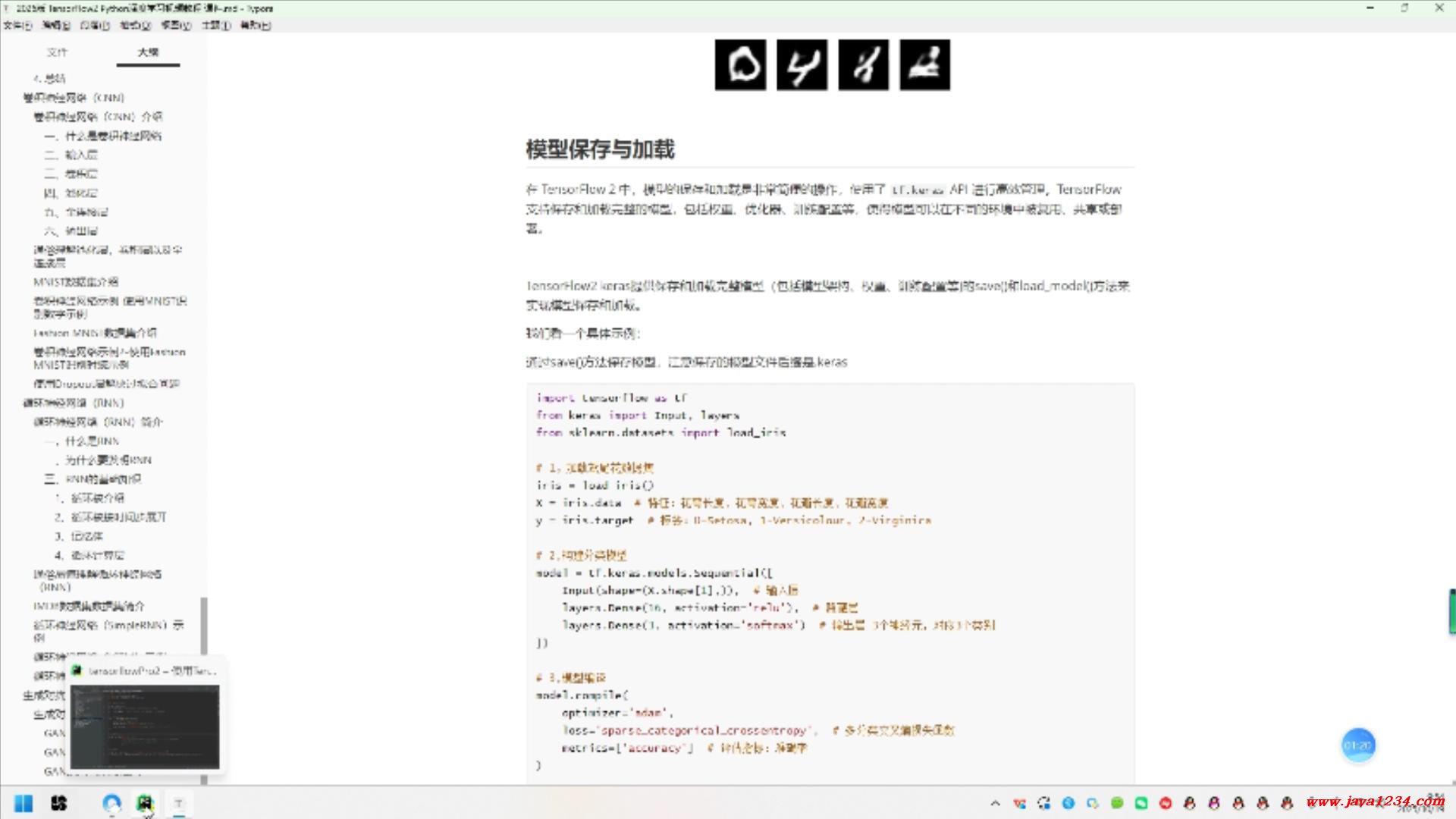Switch to the 文件 sidebar tab
Viewport: 1456px width, 819px height.
(x=57, y=52)
